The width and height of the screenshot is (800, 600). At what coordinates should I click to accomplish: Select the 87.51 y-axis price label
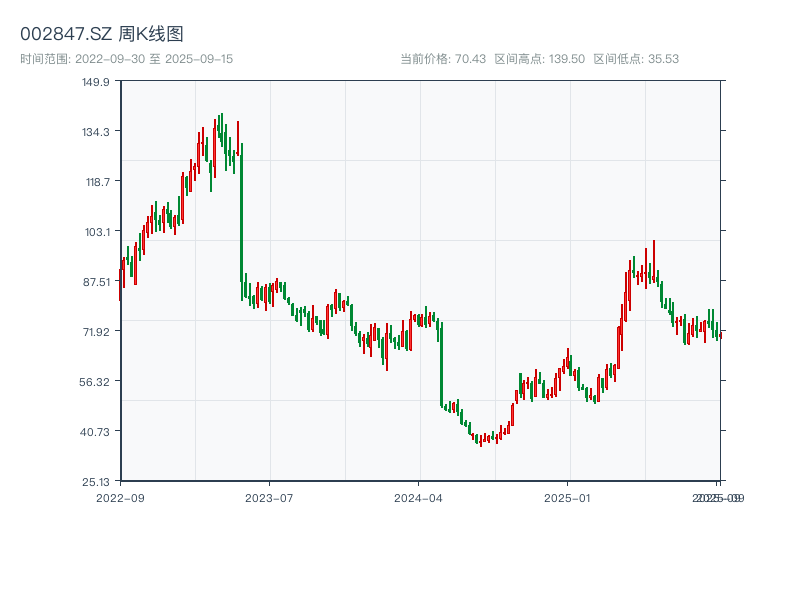tap(96, 282)
